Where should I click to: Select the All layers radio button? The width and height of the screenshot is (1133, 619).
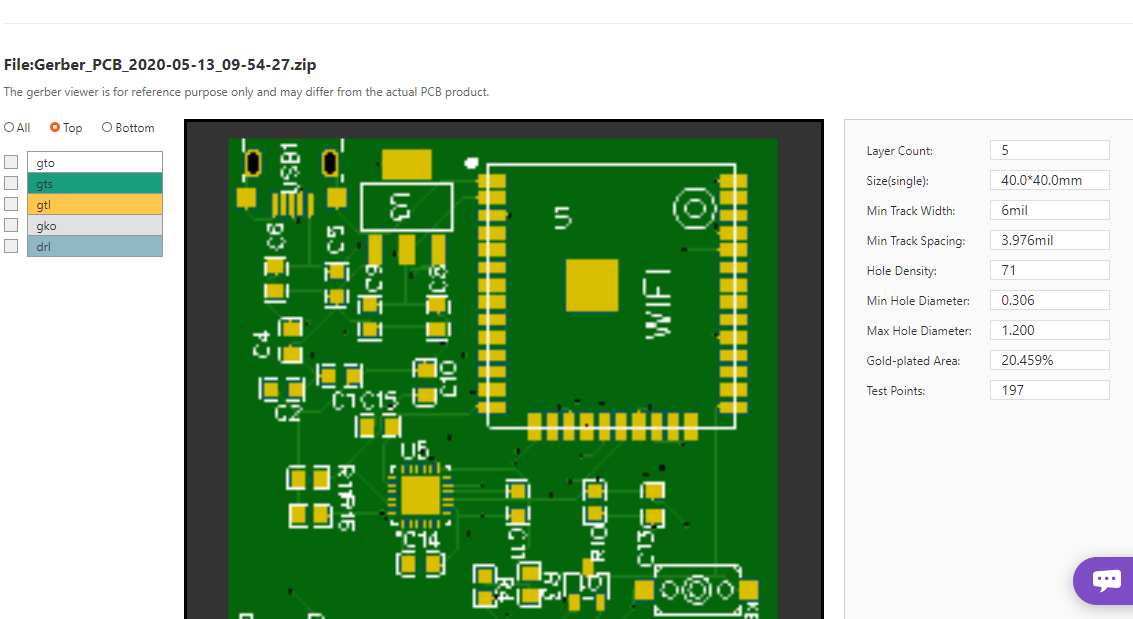click(x=8, y=127)
